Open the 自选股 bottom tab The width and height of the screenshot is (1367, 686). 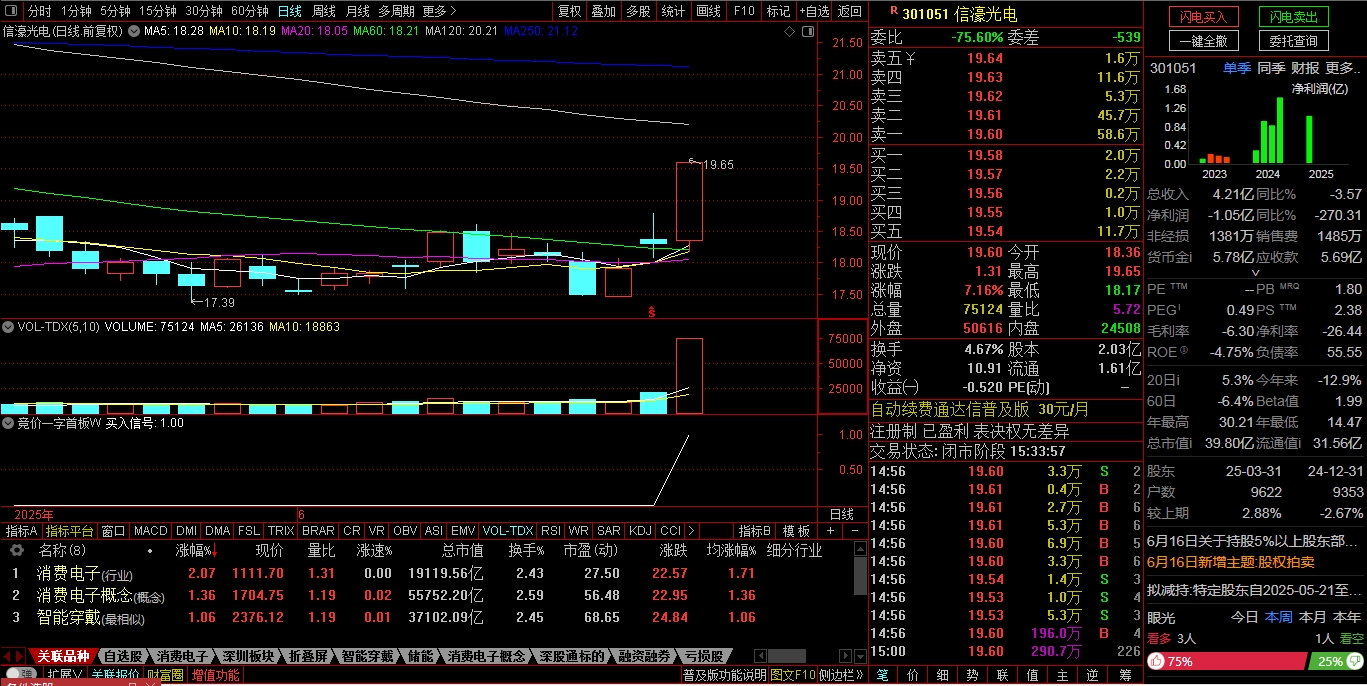pos(122,657)
